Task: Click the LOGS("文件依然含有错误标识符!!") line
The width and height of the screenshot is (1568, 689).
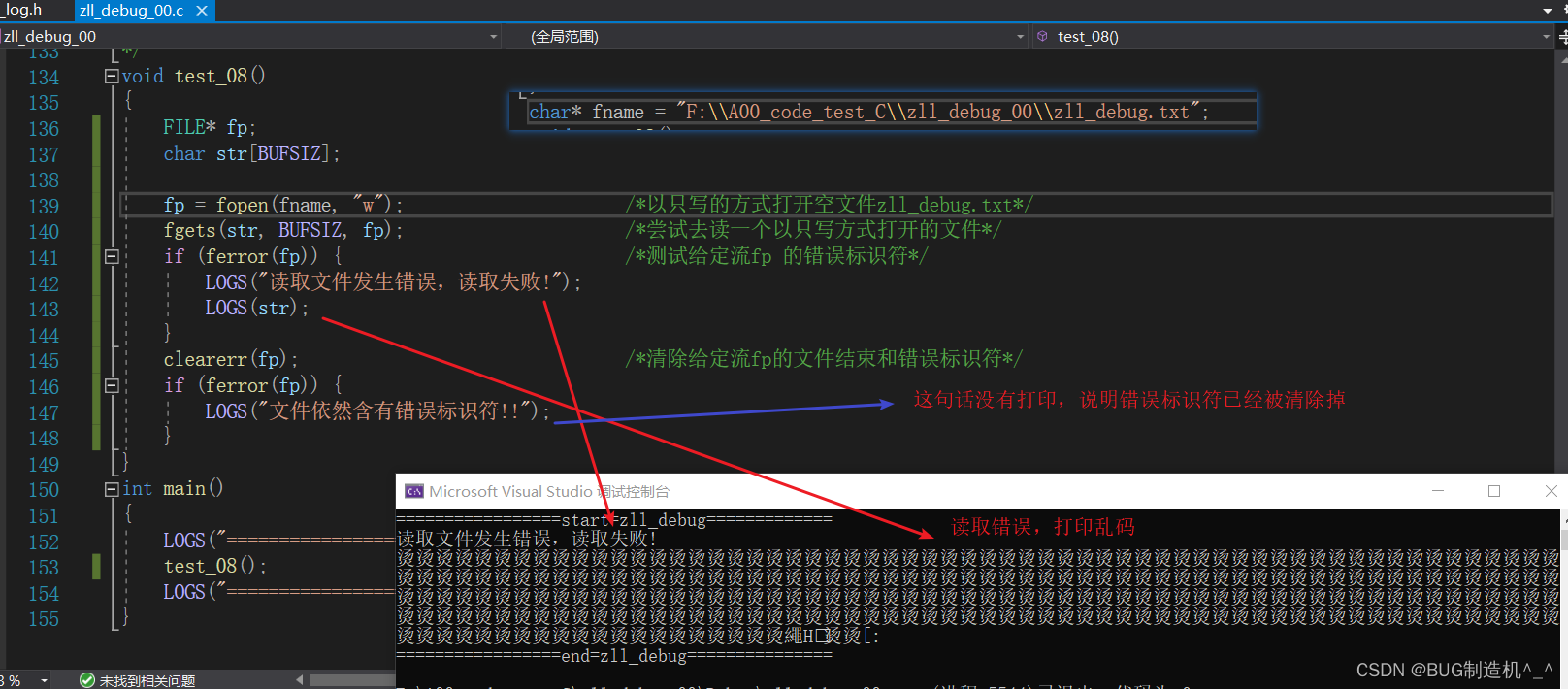Action: 377,411
